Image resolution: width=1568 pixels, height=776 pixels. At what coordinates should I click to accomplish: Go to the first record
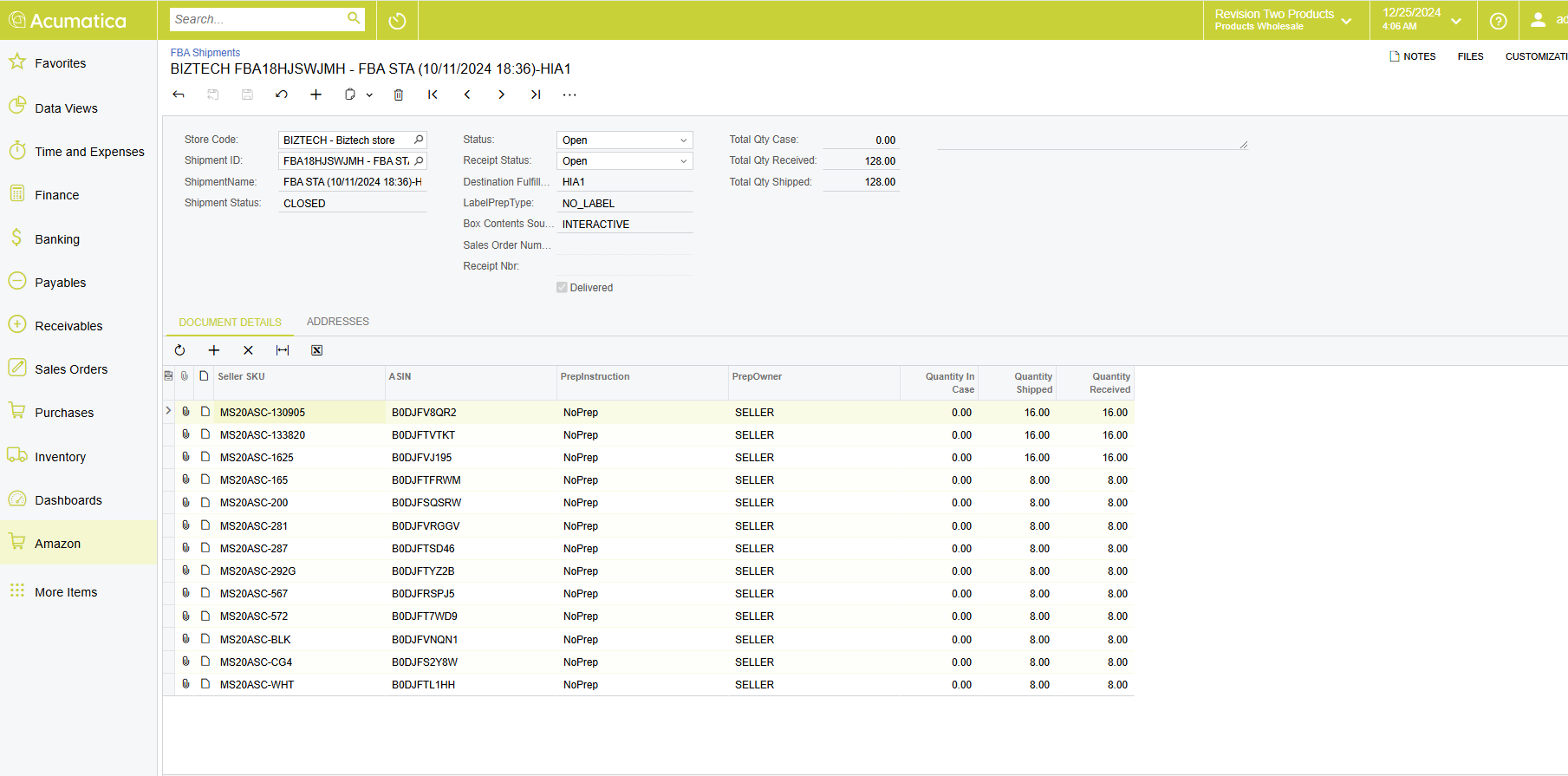click(x=433, y=95)
